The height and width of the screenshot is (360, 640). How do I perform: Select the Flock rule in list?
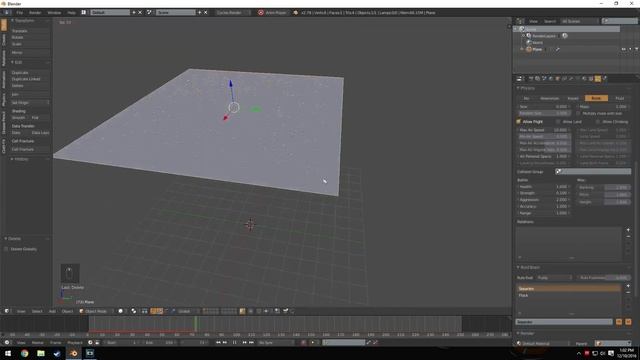click(x=569, y=296)
